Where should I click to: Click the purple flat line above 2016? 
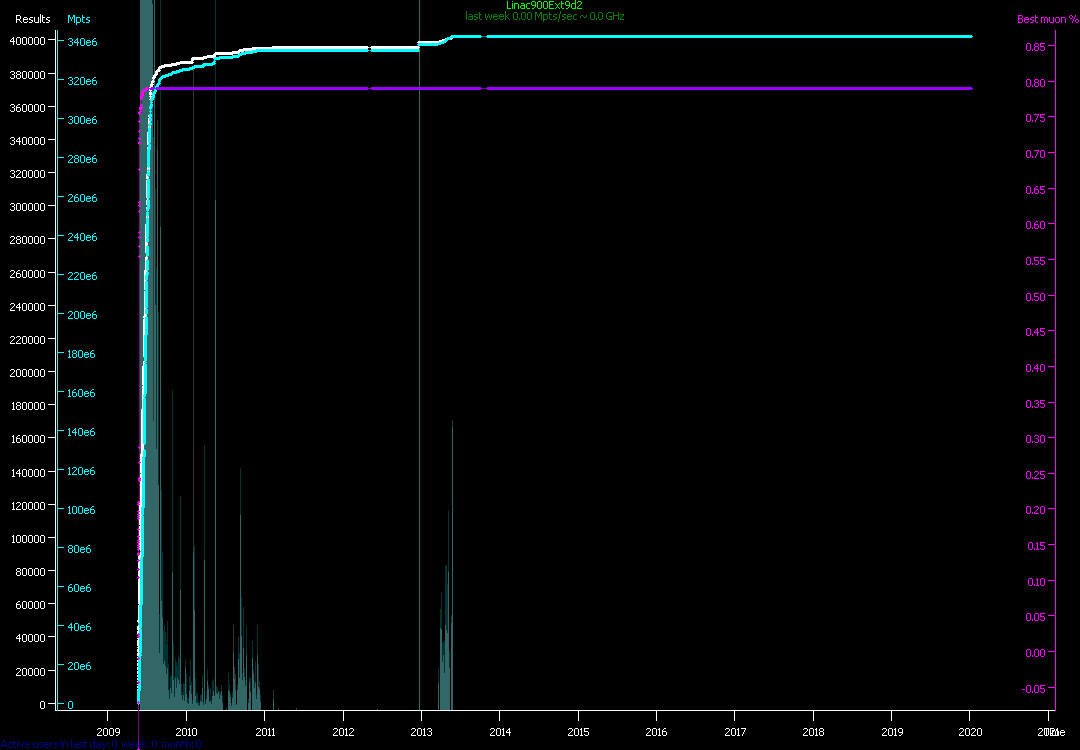(x=656, y=89)
